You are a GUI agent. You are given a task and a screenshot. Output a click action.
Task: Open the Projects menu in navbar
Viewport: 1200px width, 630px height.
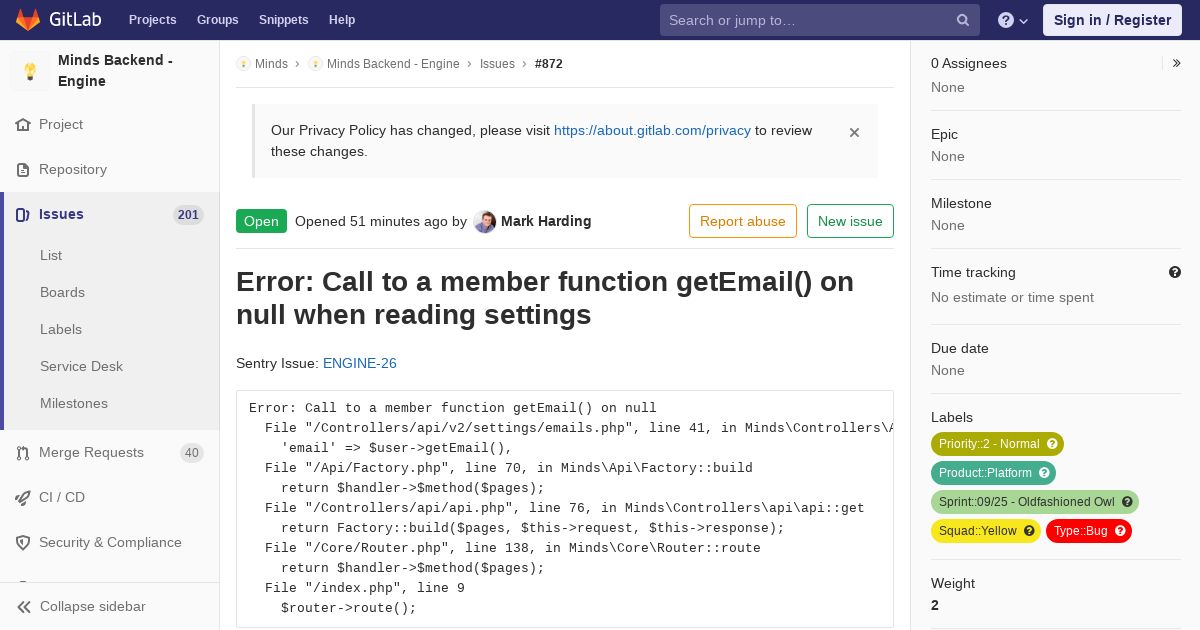pos(153,20)
